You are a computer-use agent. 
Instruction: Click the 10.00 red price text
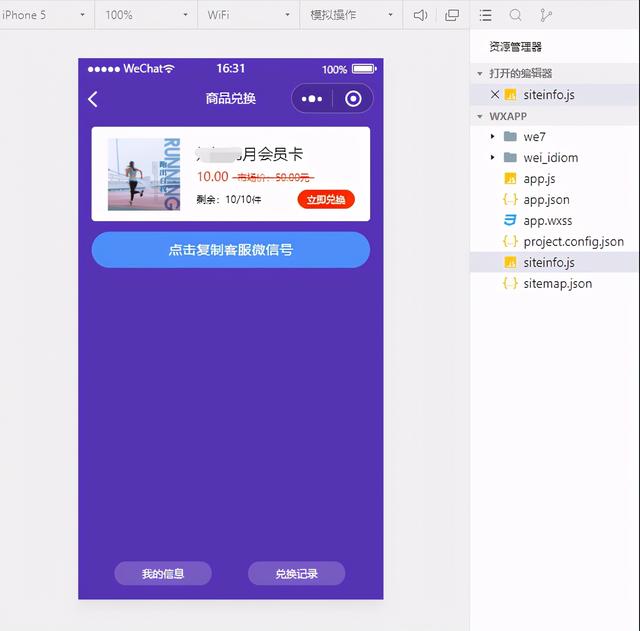[213, 177]
